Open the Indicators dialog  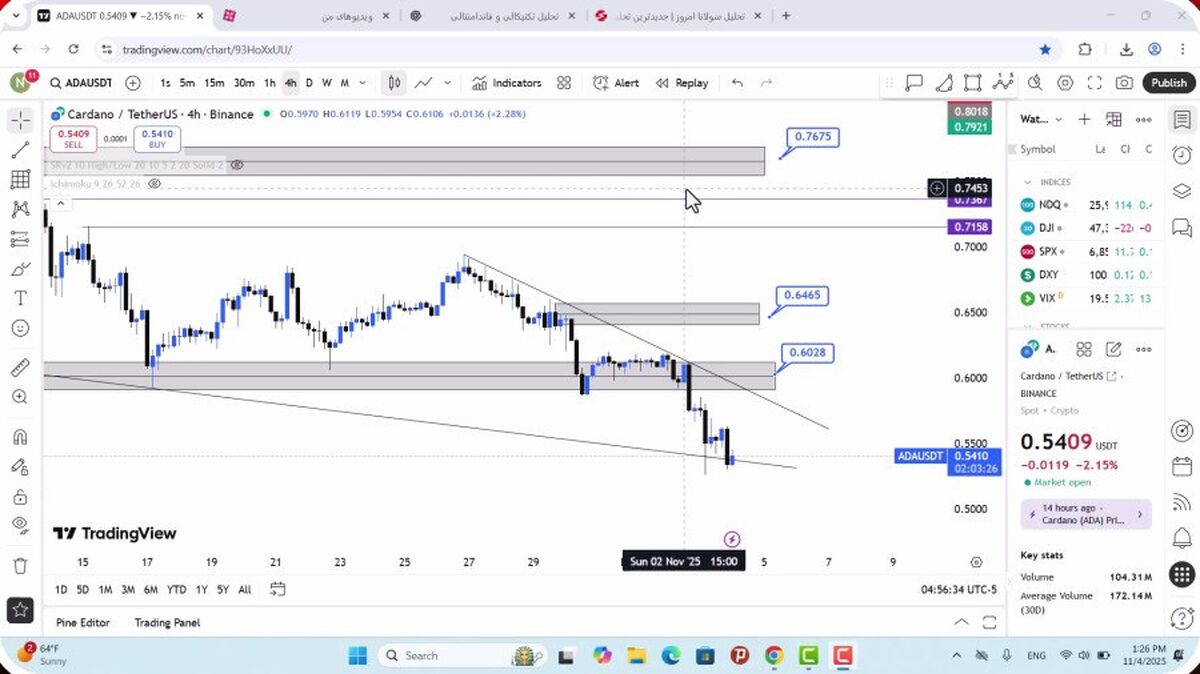pyautogui.click(x=507, y=83)
